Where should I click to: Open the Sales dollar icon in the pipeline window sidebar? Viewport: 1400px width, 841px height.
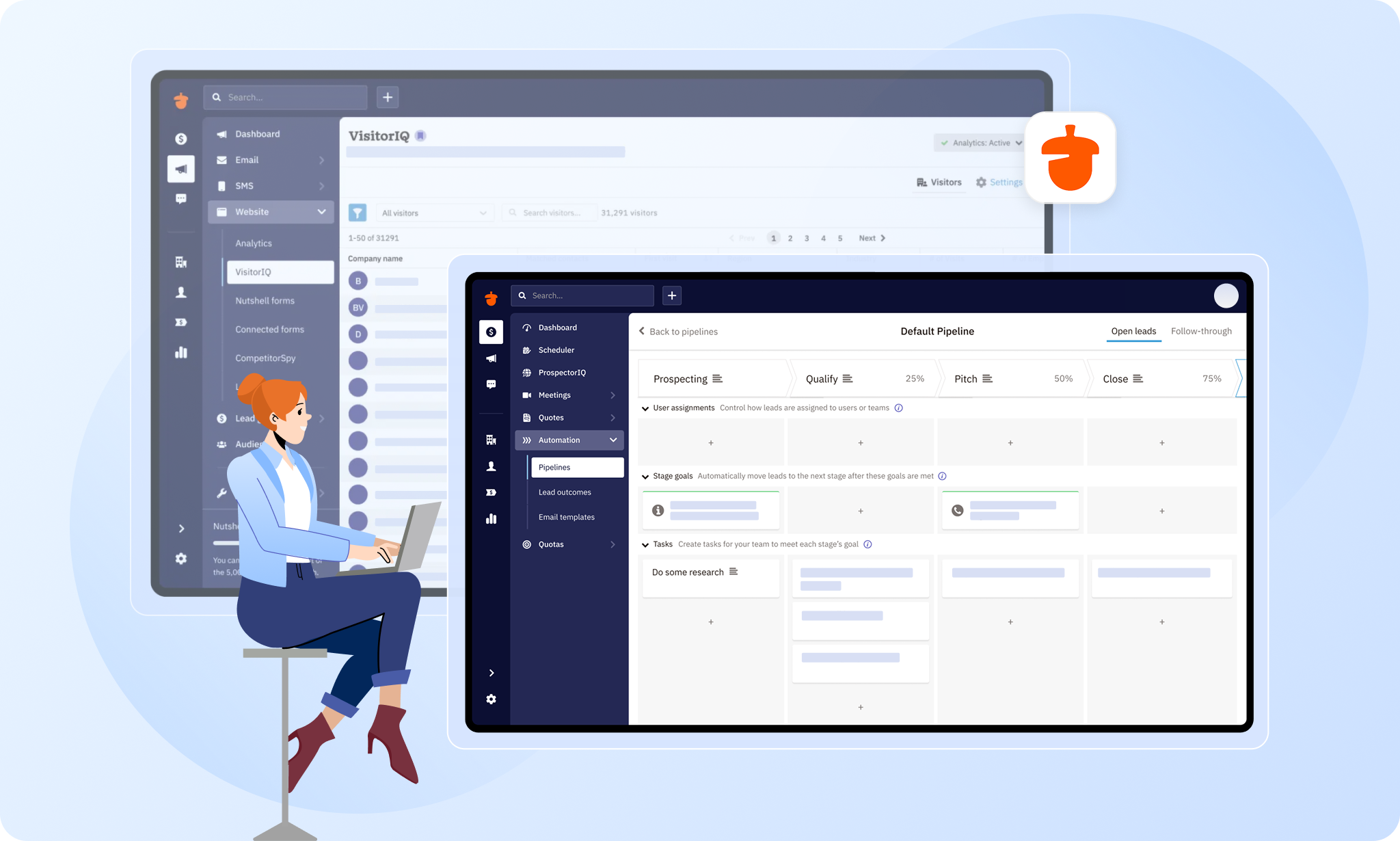click(x=491, y=332)
